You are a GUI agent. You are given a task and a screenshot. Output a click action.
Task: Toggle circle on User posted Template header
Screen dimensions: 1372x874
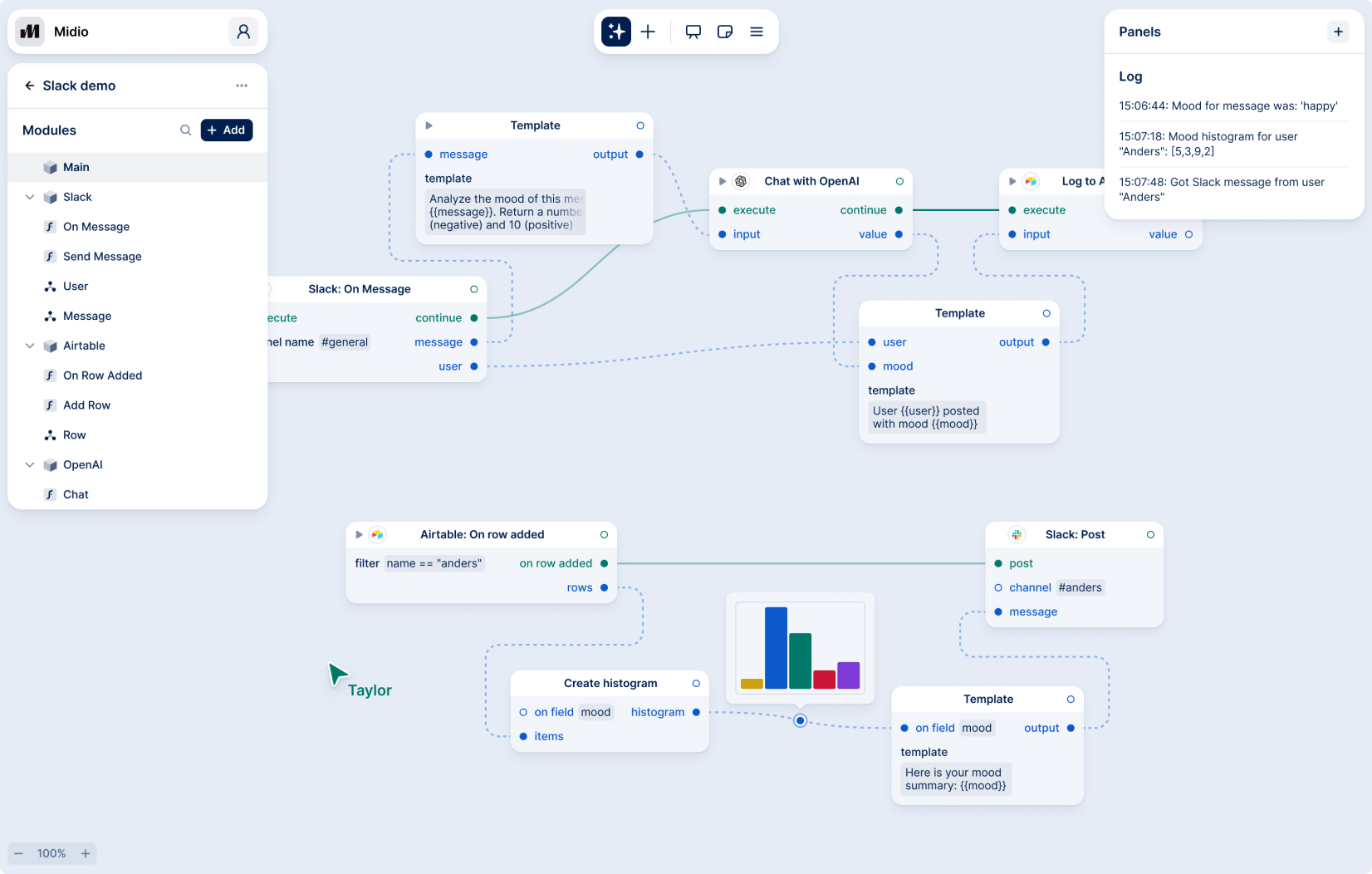[1046, 313]
